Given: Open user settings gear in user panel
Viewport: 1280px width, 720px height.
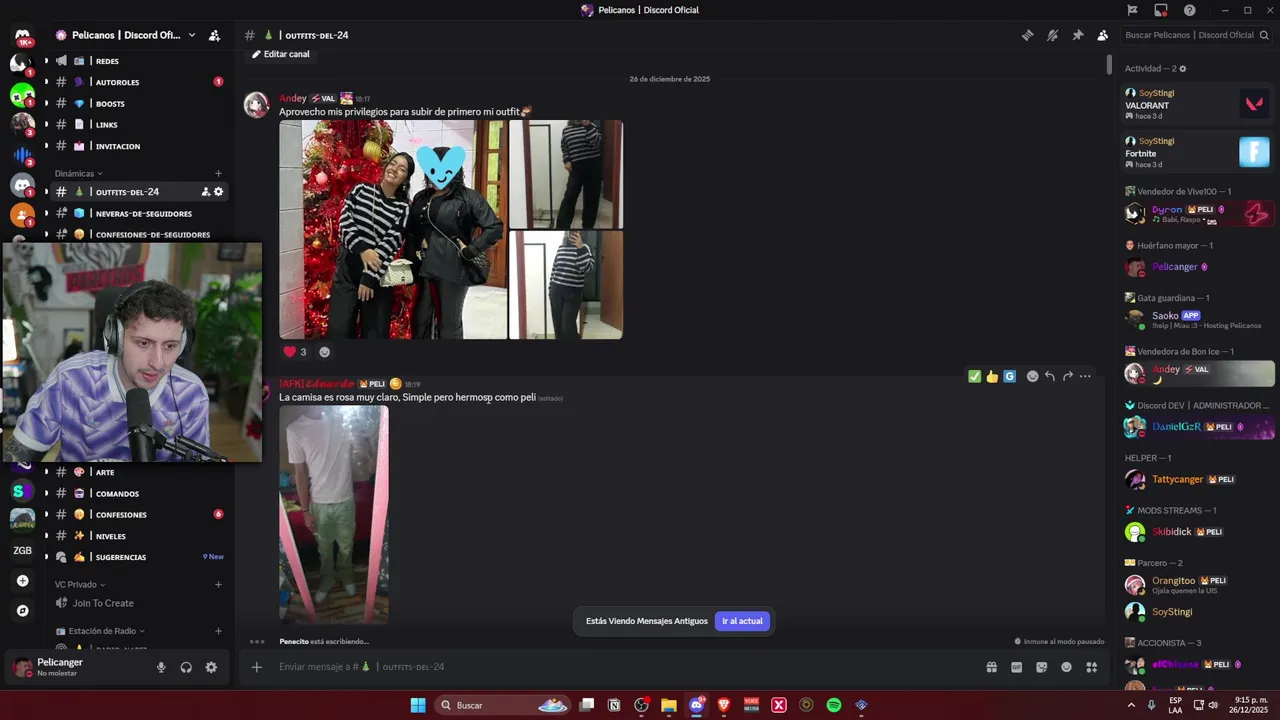Looking at the screenshot, I should pyautogui.click(x=211, y=667).
